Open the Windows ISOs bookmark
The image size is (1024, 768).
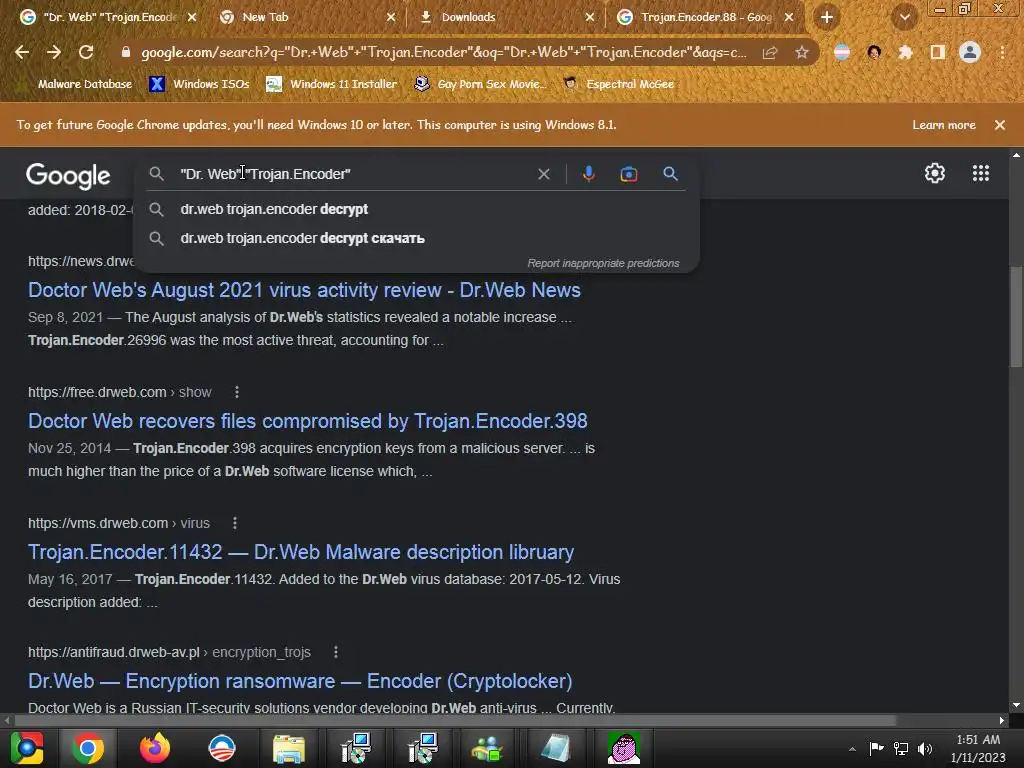click(200, 84)
